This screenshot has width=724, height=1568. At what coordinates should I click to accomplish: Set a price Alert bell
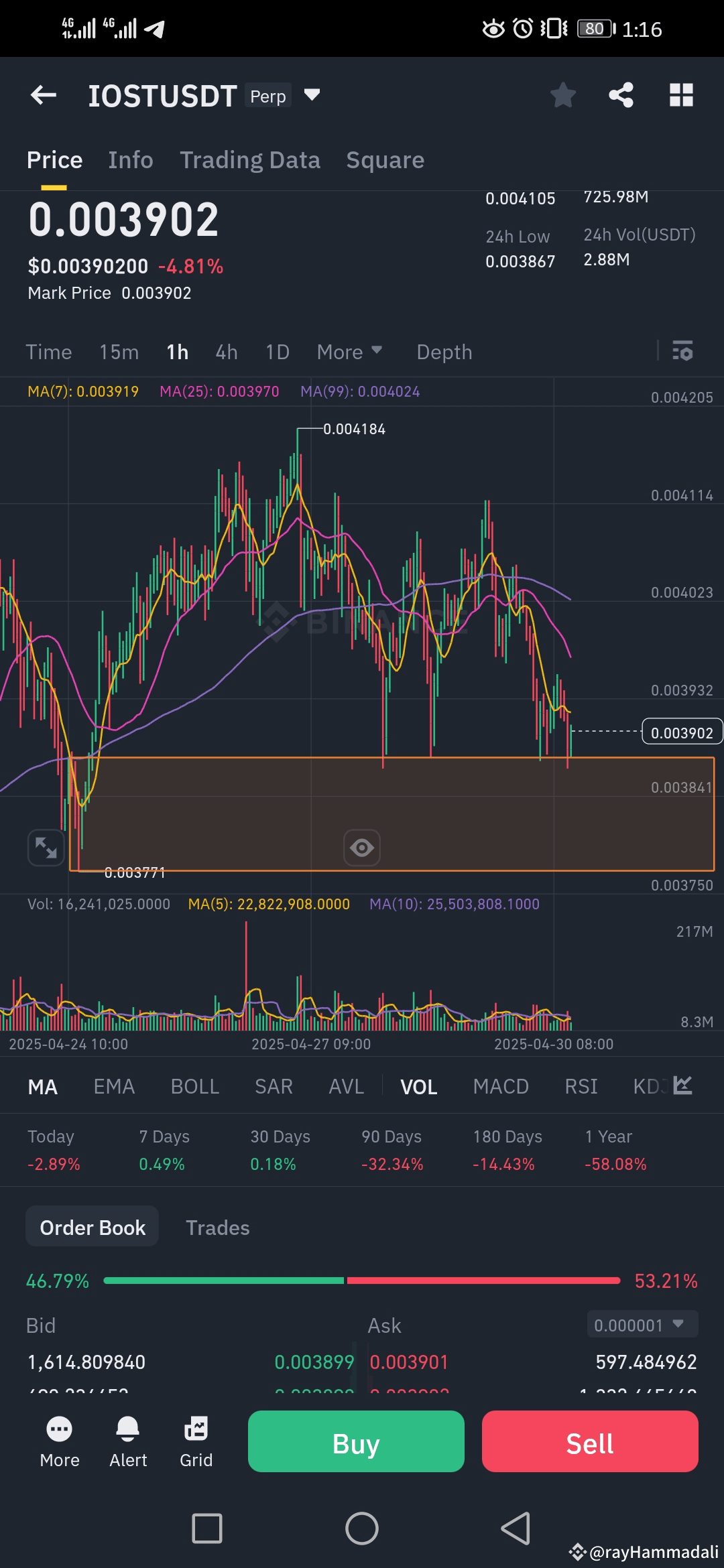(128, 1442)
